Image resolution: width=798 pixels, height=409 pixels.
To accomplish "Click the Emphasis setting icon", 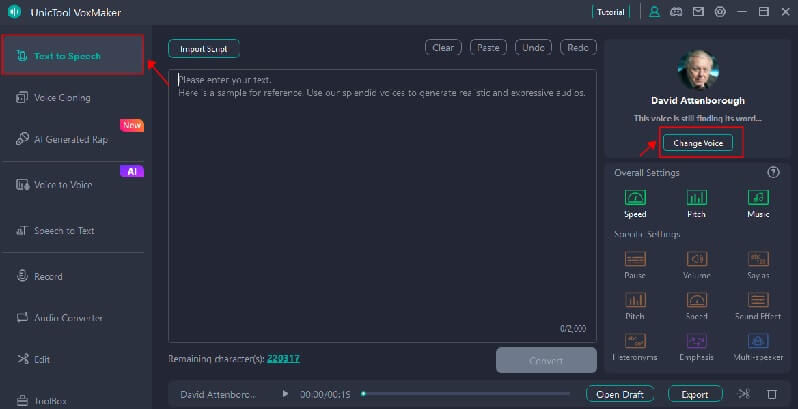I will [697, 342].
